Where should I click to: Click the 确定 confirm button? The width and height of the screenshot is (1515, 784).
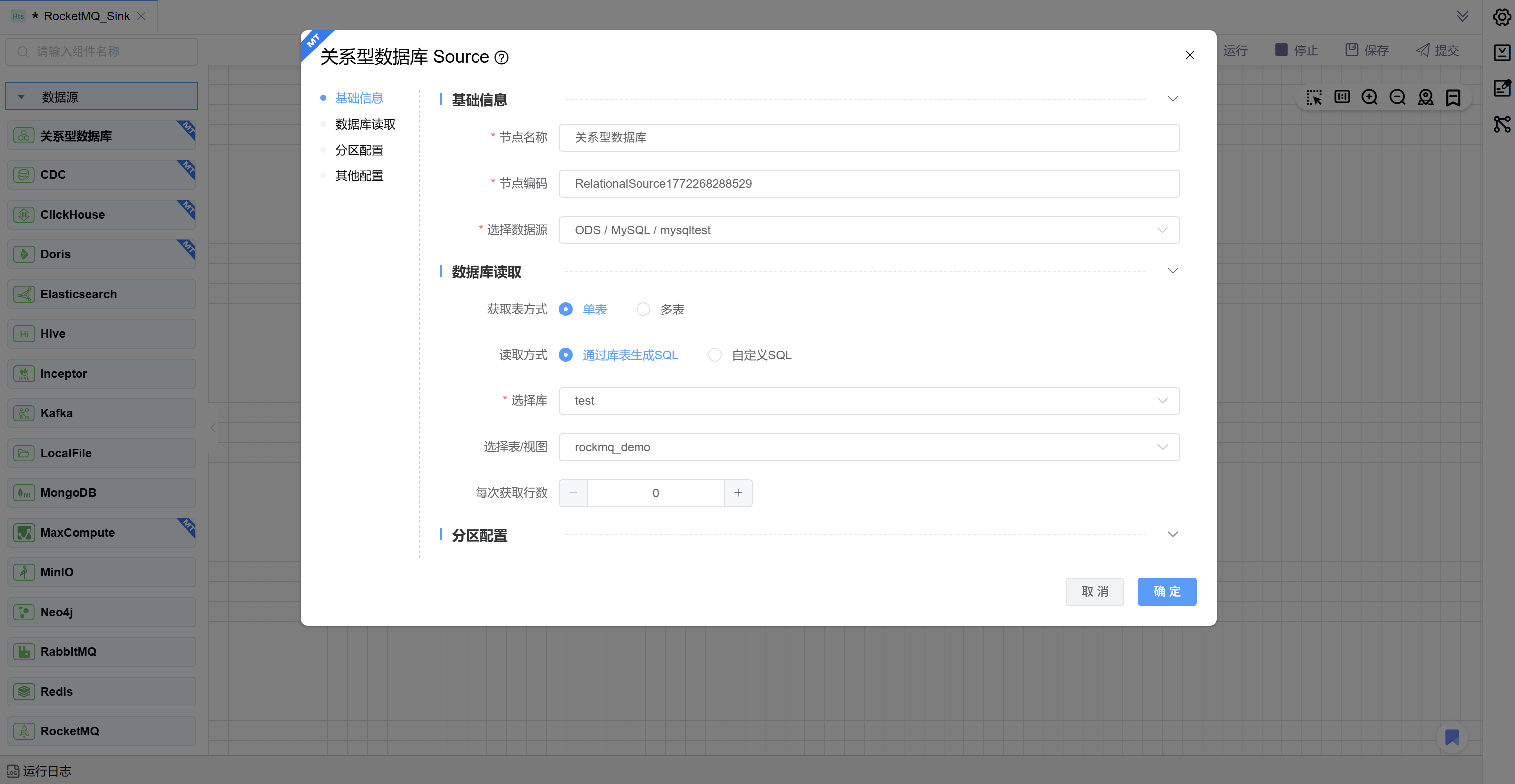(1166, 591)
